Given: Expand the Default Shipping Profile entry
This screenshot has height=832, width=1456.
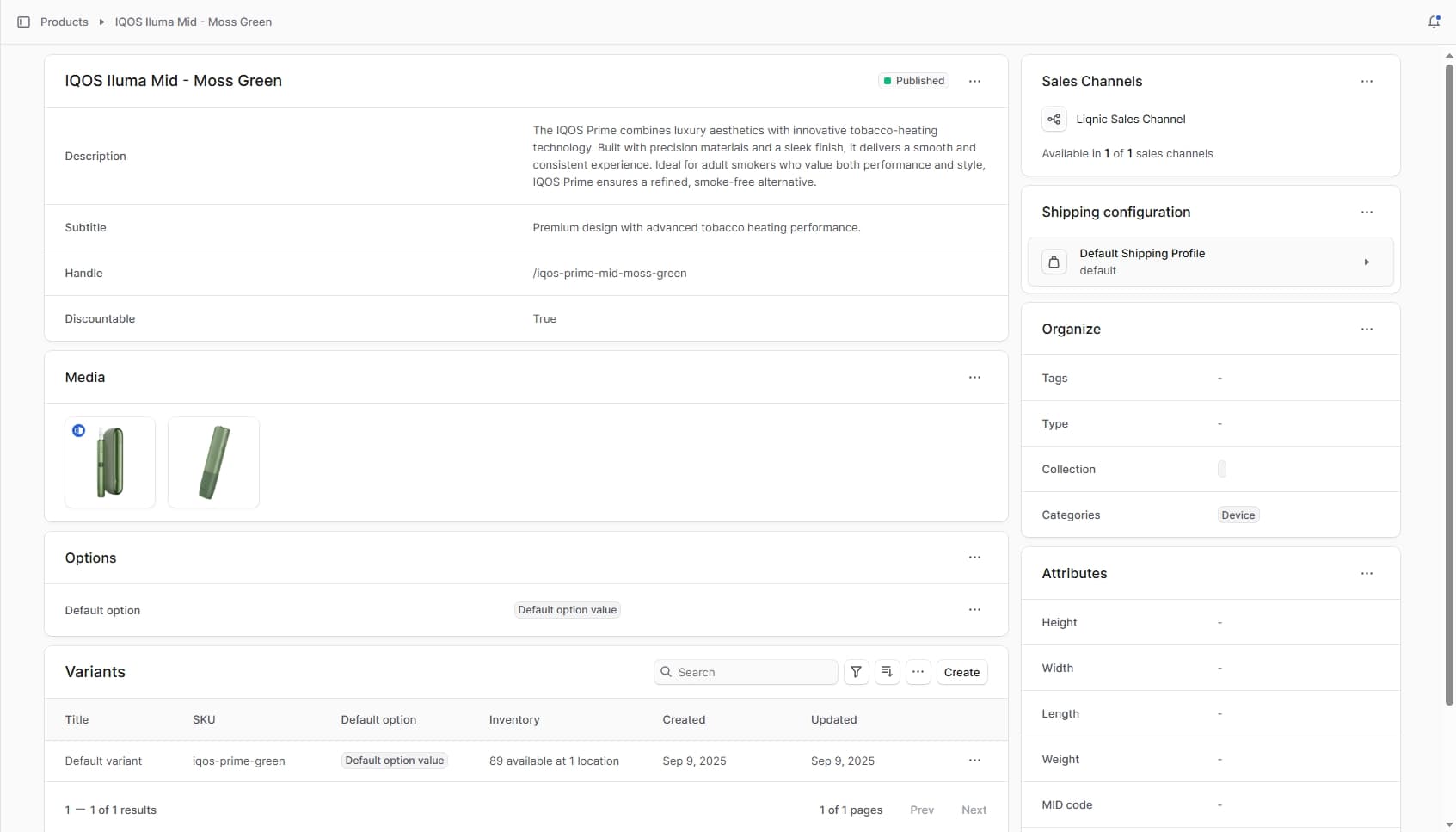Looking at the screenshot, I should 1367,262.
